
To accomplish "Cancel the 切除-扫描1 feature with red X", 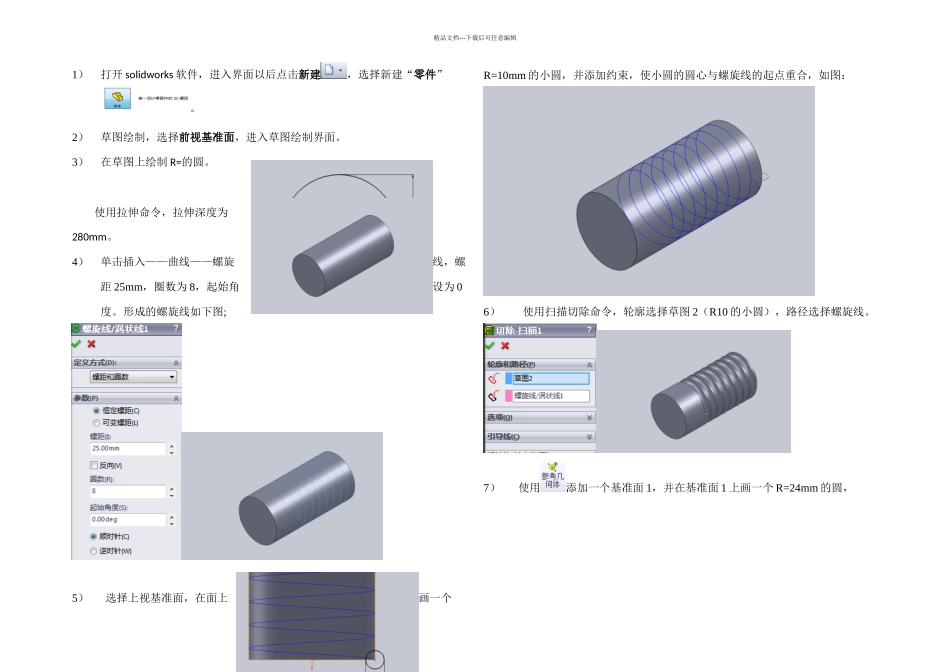I will click(x=505, y=345).
